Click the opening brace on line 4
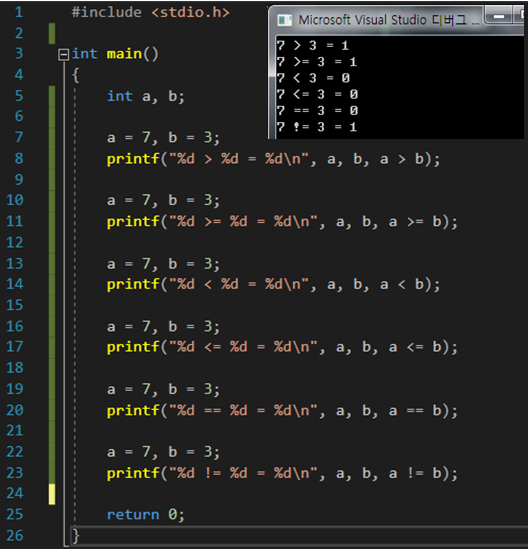The width and height of the screenshot is (528, 549). 76,75
